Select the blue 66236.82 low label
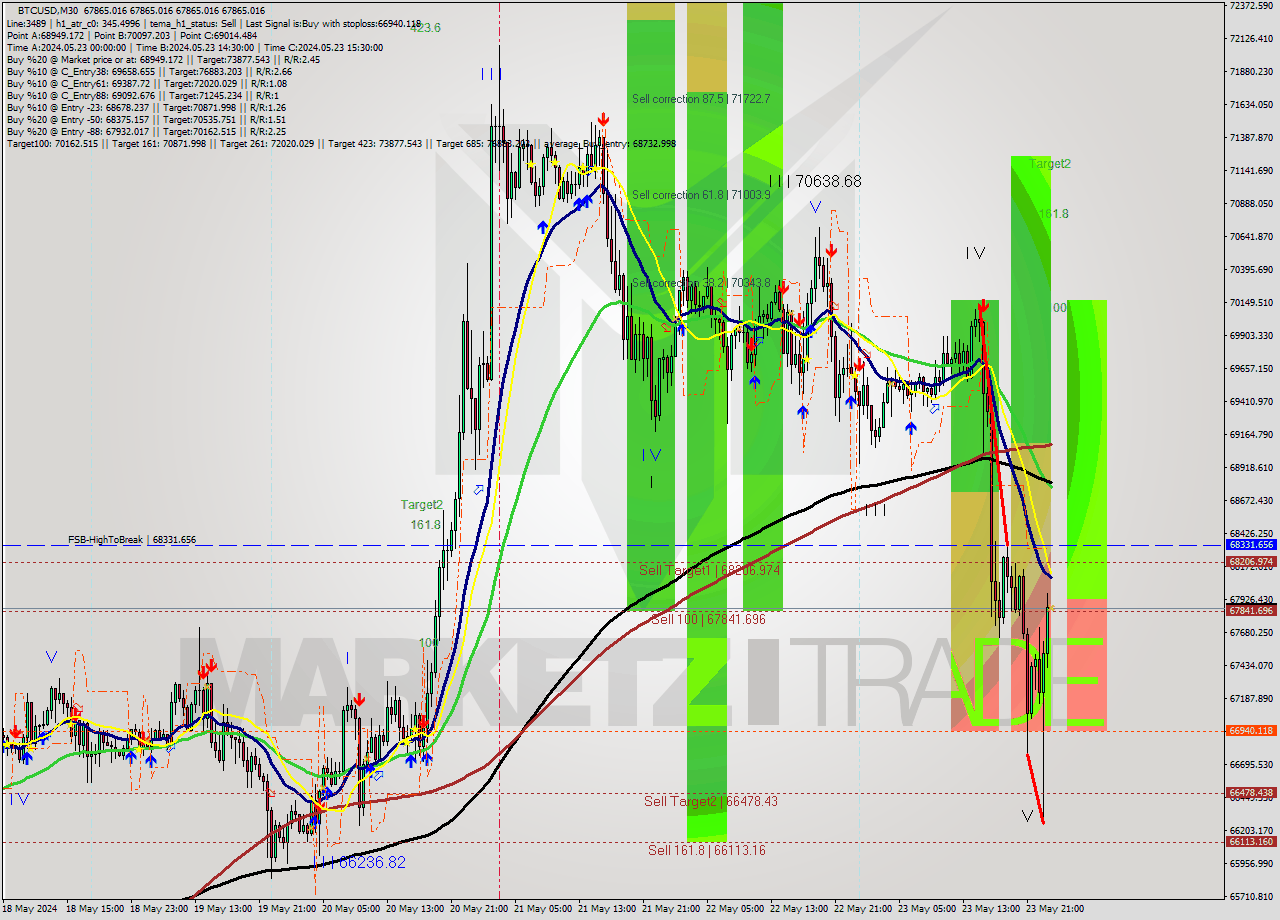The image size is (1280, 920). tap(368, 862)
